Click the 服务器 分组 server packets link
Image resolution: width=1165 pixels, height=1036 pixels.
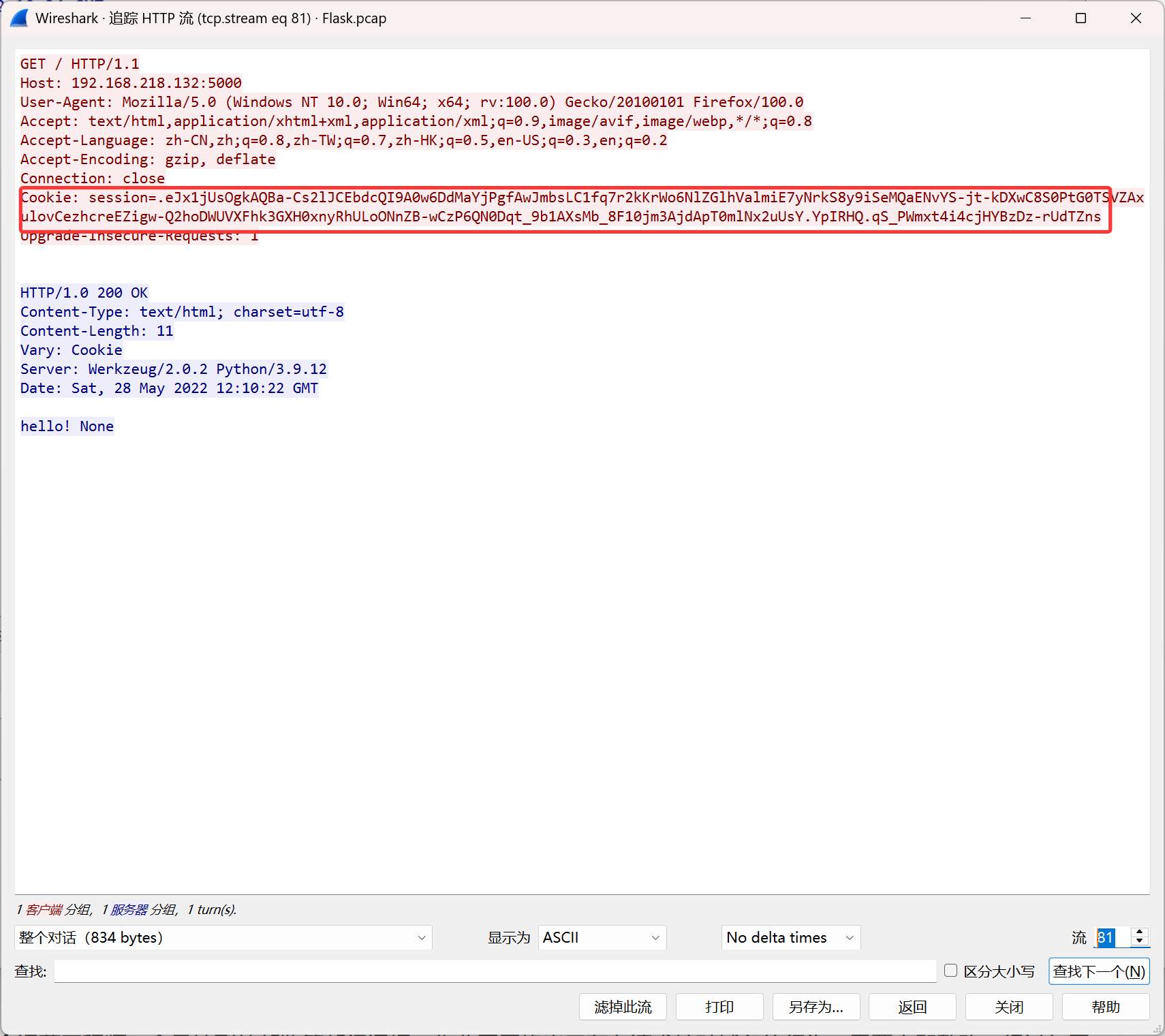[x=143, y=910]
